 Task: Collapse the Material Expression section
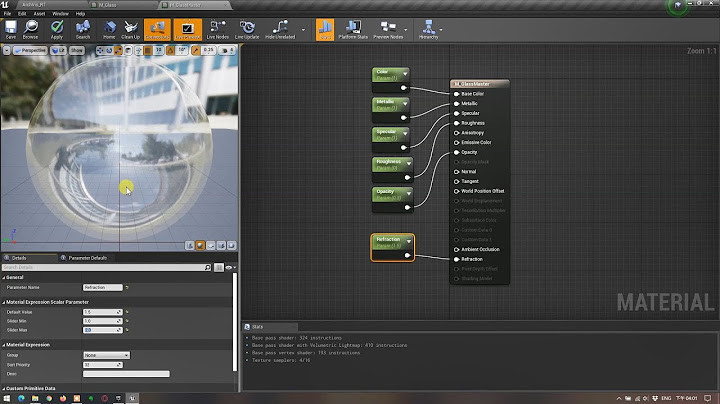(x=4, y=345)
